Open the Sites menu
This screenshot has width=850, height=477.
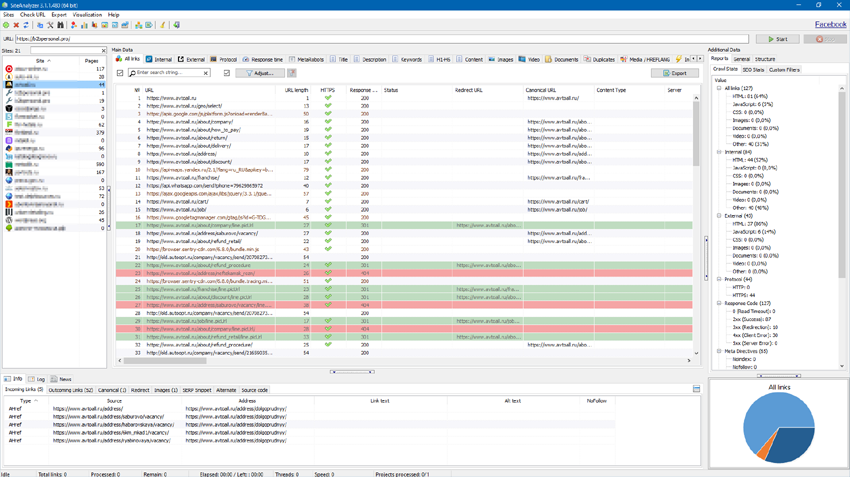[8, 15]
